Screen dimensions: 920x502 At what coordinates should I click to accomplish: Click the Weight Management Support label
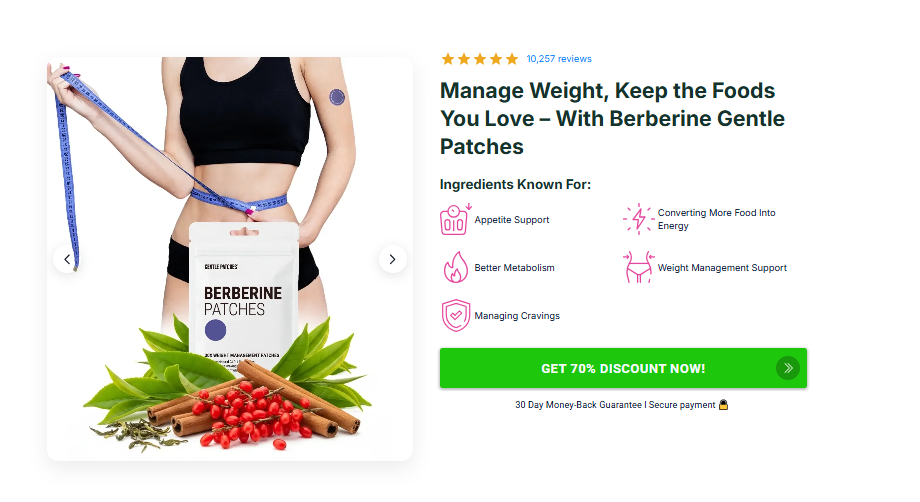point(722,267)
